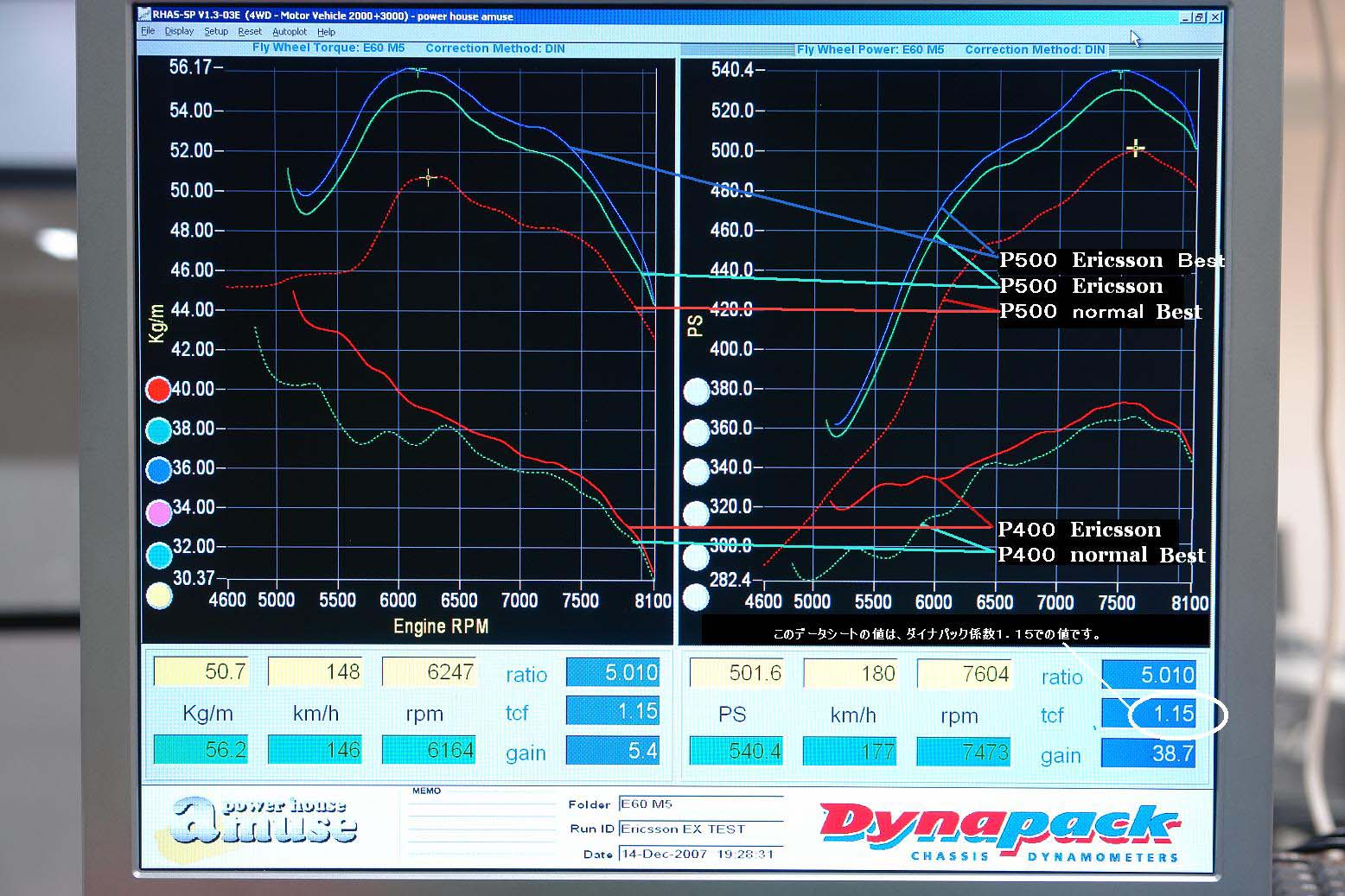
Task: Toggle white circle beside 300.0 on power graph
Action: pos(696,557)
